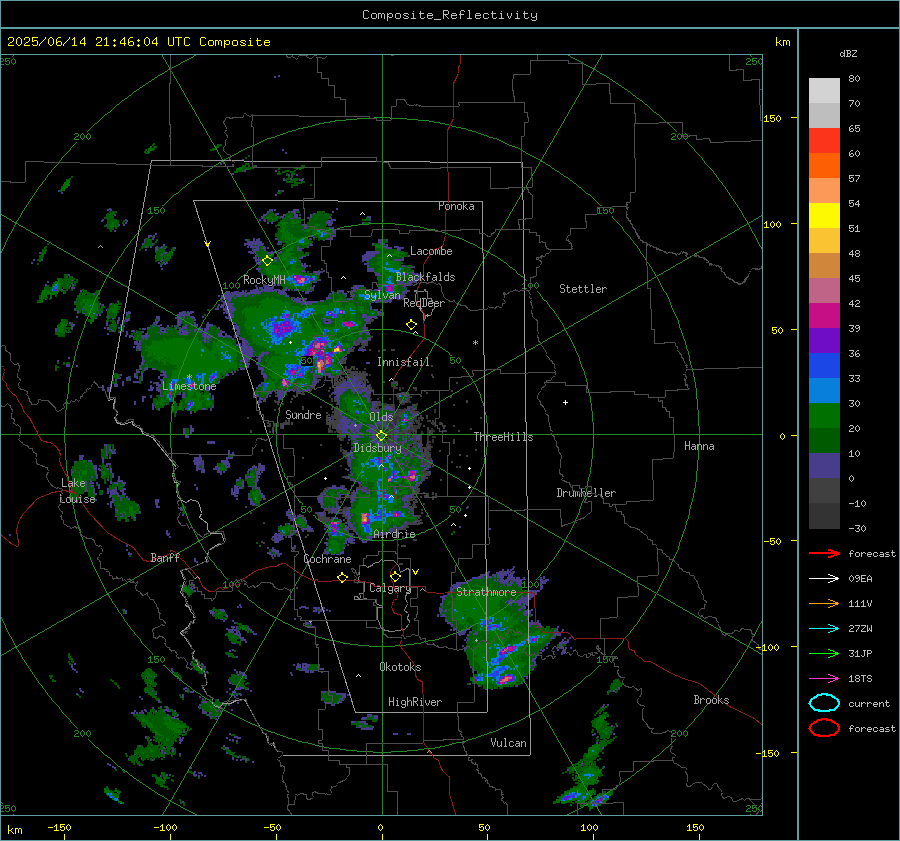Click the yellow diamond marker near RockyMH
This screenshot has height=841, width=900.
pos(267,261)
